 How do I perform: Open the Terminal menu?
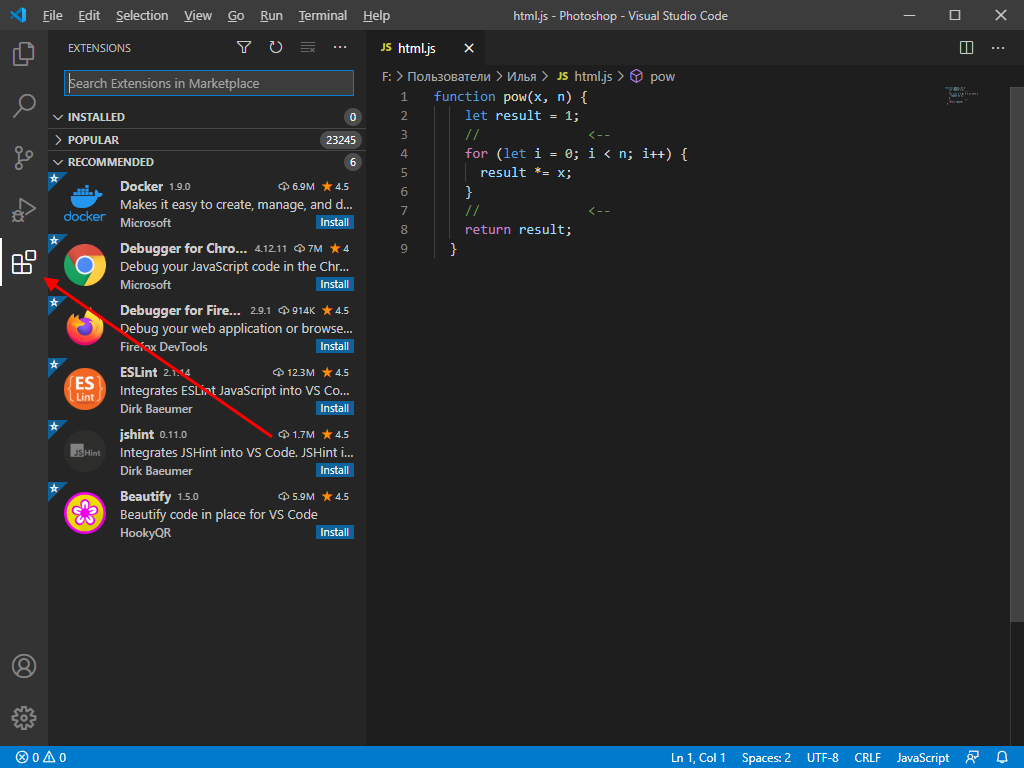[x=322, y=15]
